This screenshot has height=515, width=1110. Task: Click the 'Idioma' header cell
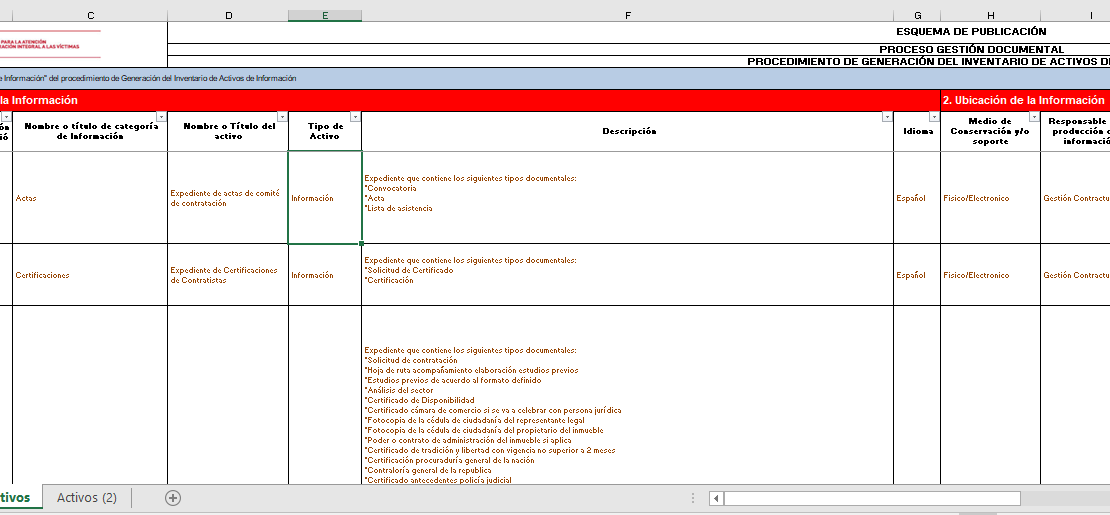tap(917, 131)
